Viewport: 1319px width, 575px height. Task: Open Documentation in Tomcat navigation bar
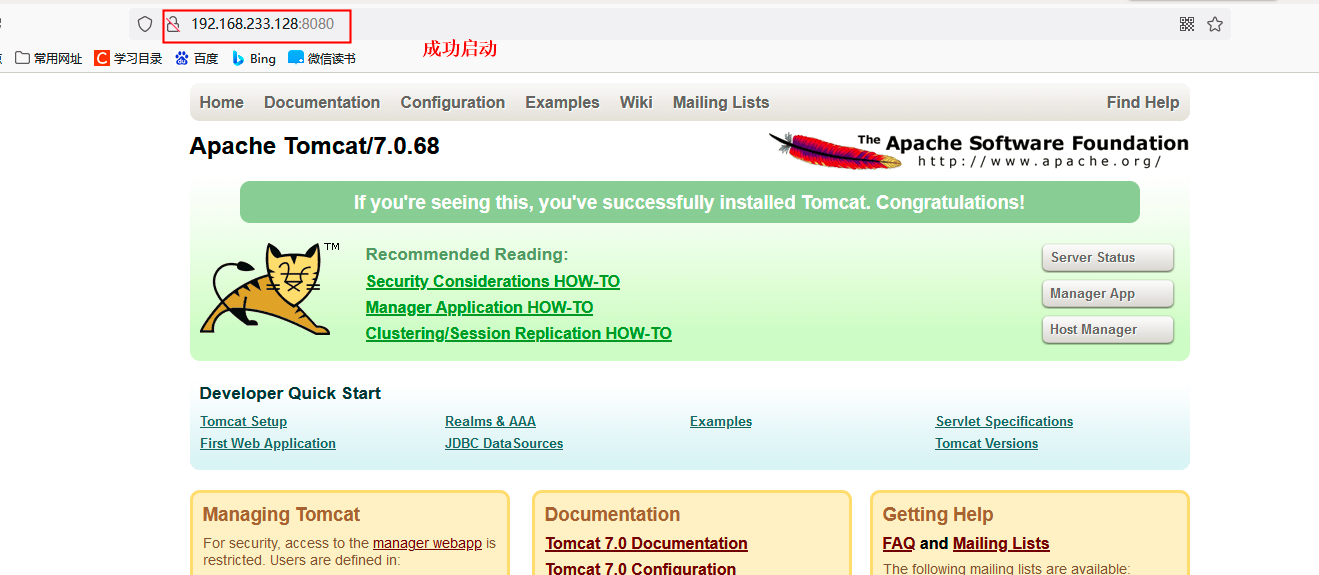[x=322, y=102]
